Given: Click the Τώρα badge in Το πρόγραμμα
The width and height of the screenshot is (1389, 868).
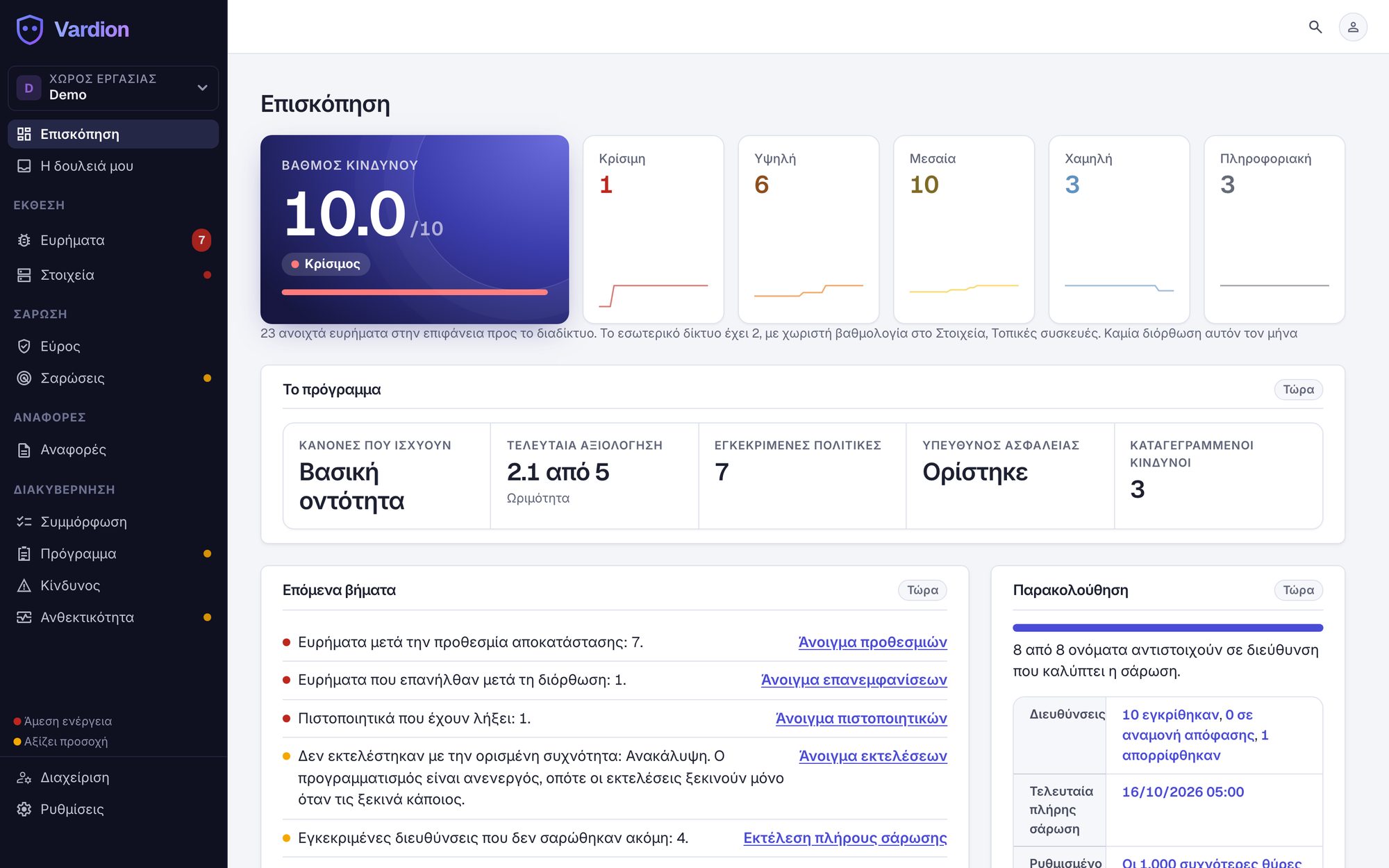Looking at the screenshot, I should tap(1298, 390).
